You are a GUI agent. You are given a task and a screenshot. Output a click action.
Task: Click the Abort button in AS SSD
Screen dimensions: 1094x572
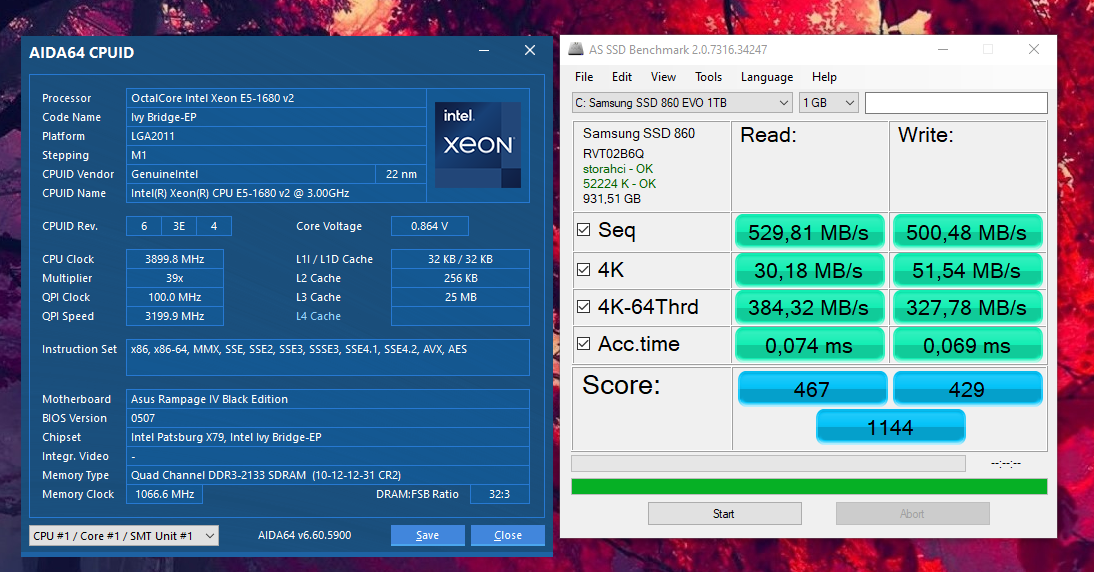(x=913, y=513)
